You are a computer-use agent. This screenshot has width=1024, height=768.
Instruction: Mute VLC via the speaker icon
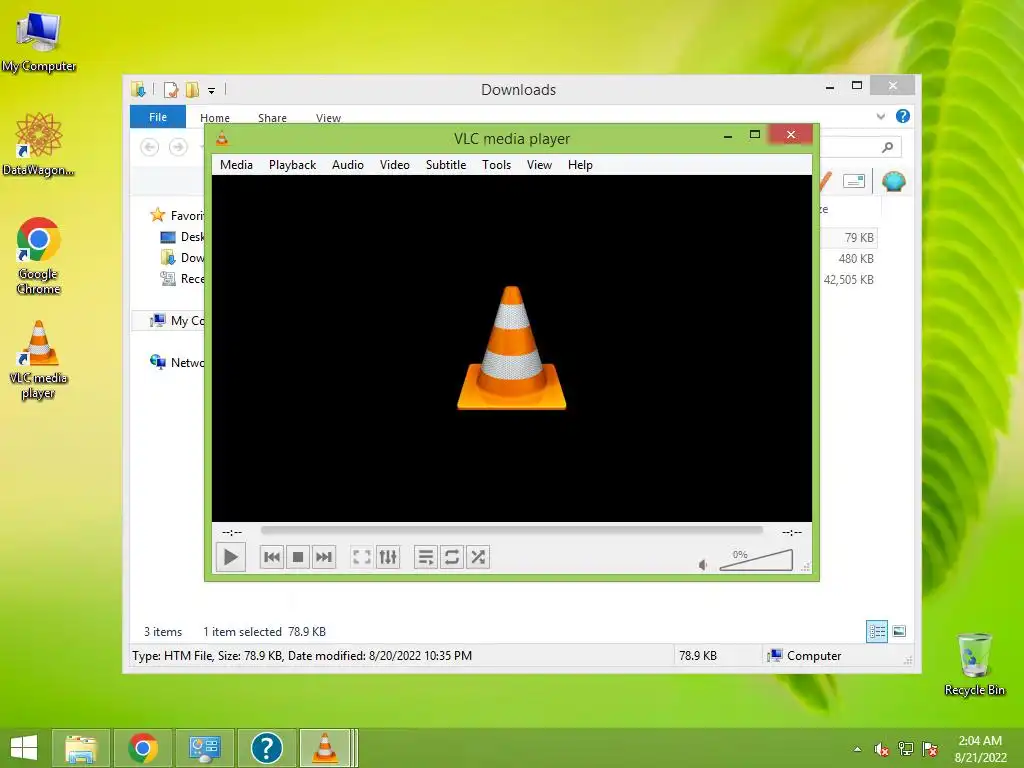pos(703,564)
